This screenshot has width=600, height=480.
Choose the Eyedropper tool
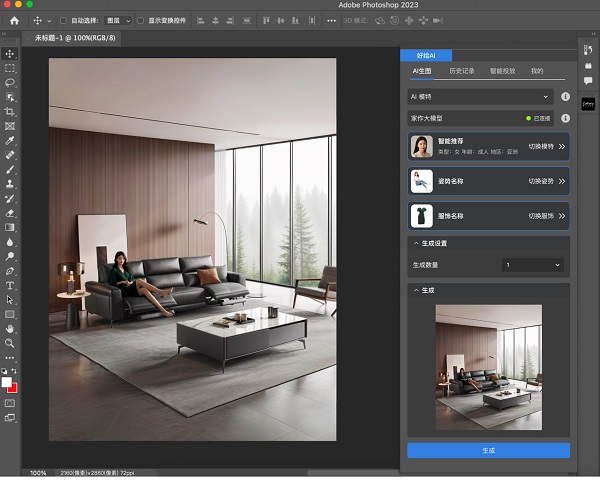coord(10,141)
